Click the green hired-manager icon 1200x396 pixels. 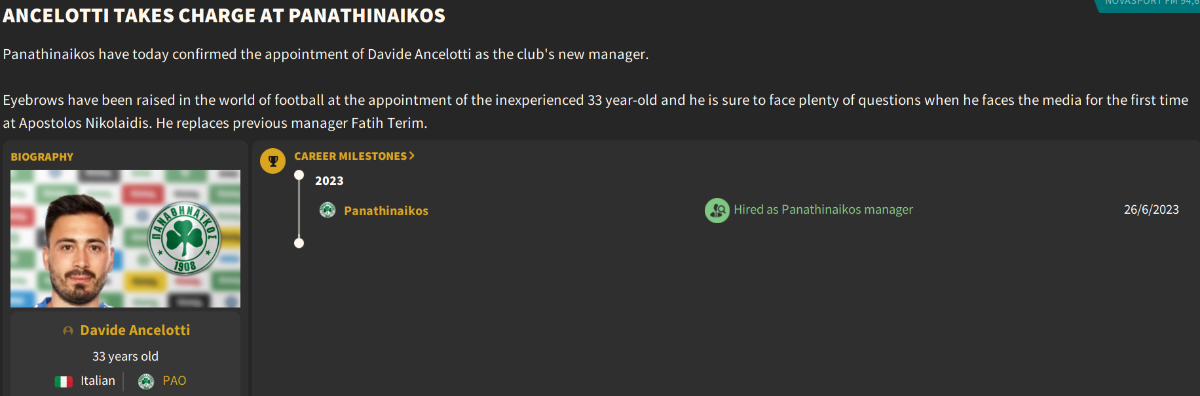(x=717, y=210)
